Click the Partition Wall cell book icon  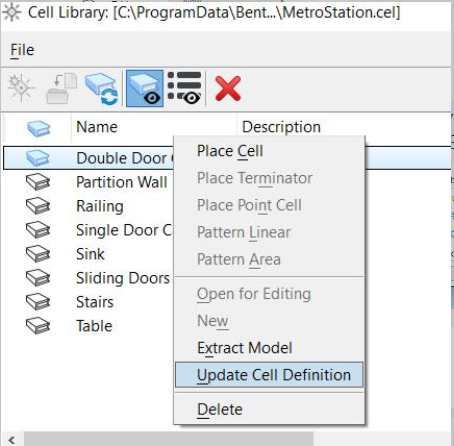[x=38, y=182]
